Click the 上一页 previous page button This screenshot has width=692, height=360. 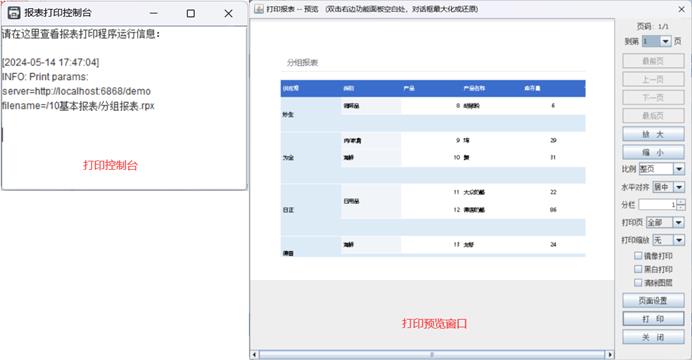(653, 79)
